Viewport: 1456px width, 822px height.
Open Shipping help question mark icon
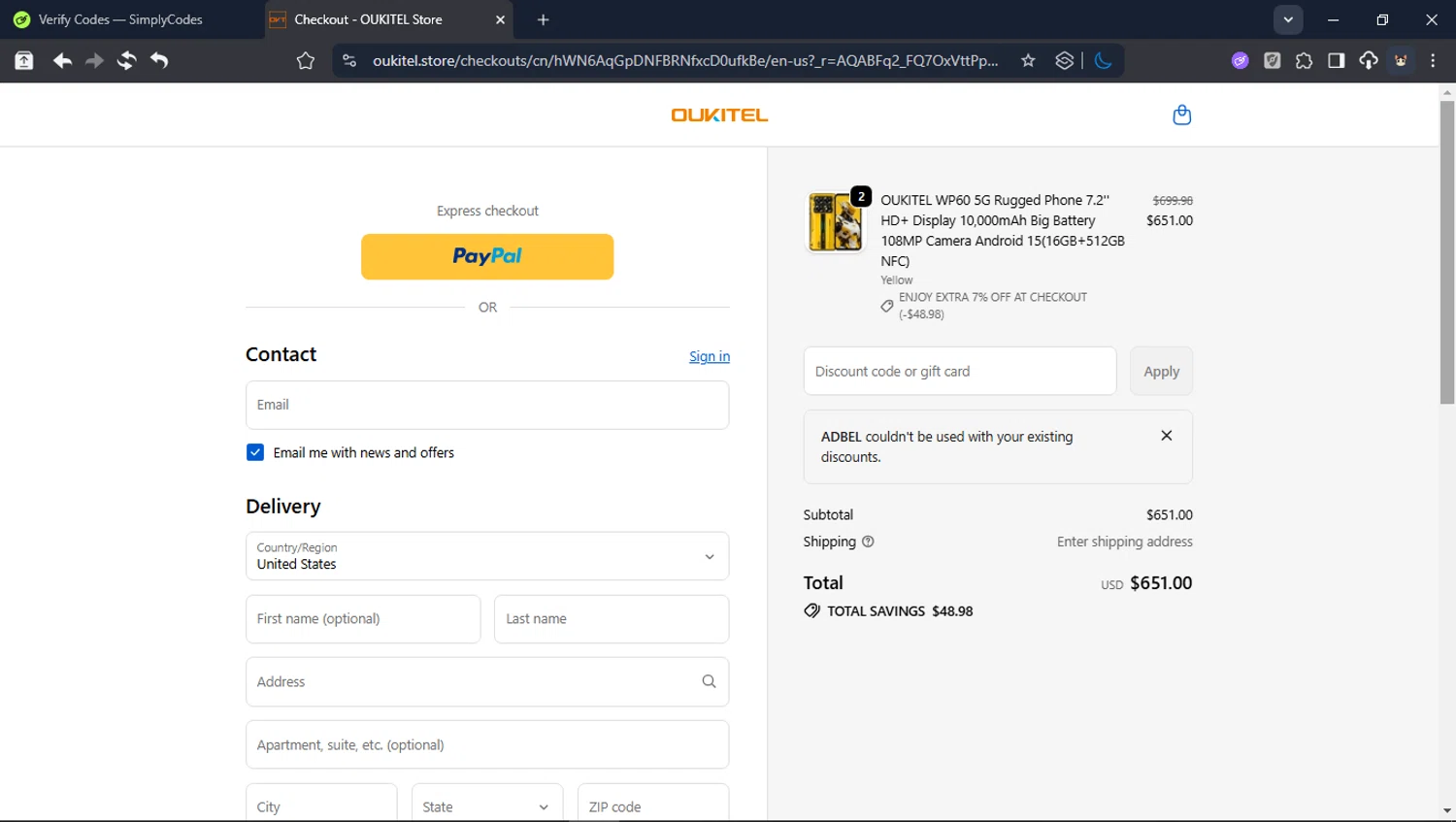(868, 542)
